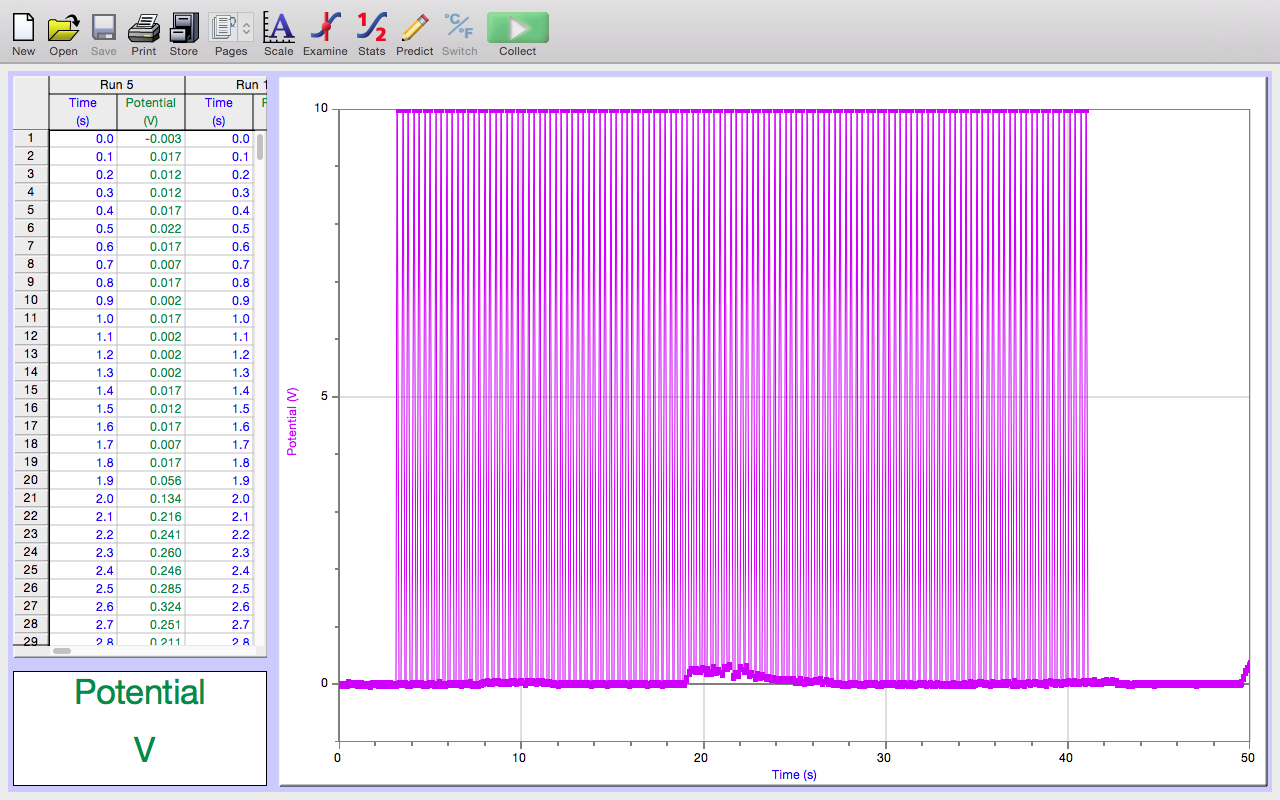Image resolution: width=1280 pixels, height=800 pixels.
Task: Click the data table vertical scrollbar
Action: click(x=260, y=148)
